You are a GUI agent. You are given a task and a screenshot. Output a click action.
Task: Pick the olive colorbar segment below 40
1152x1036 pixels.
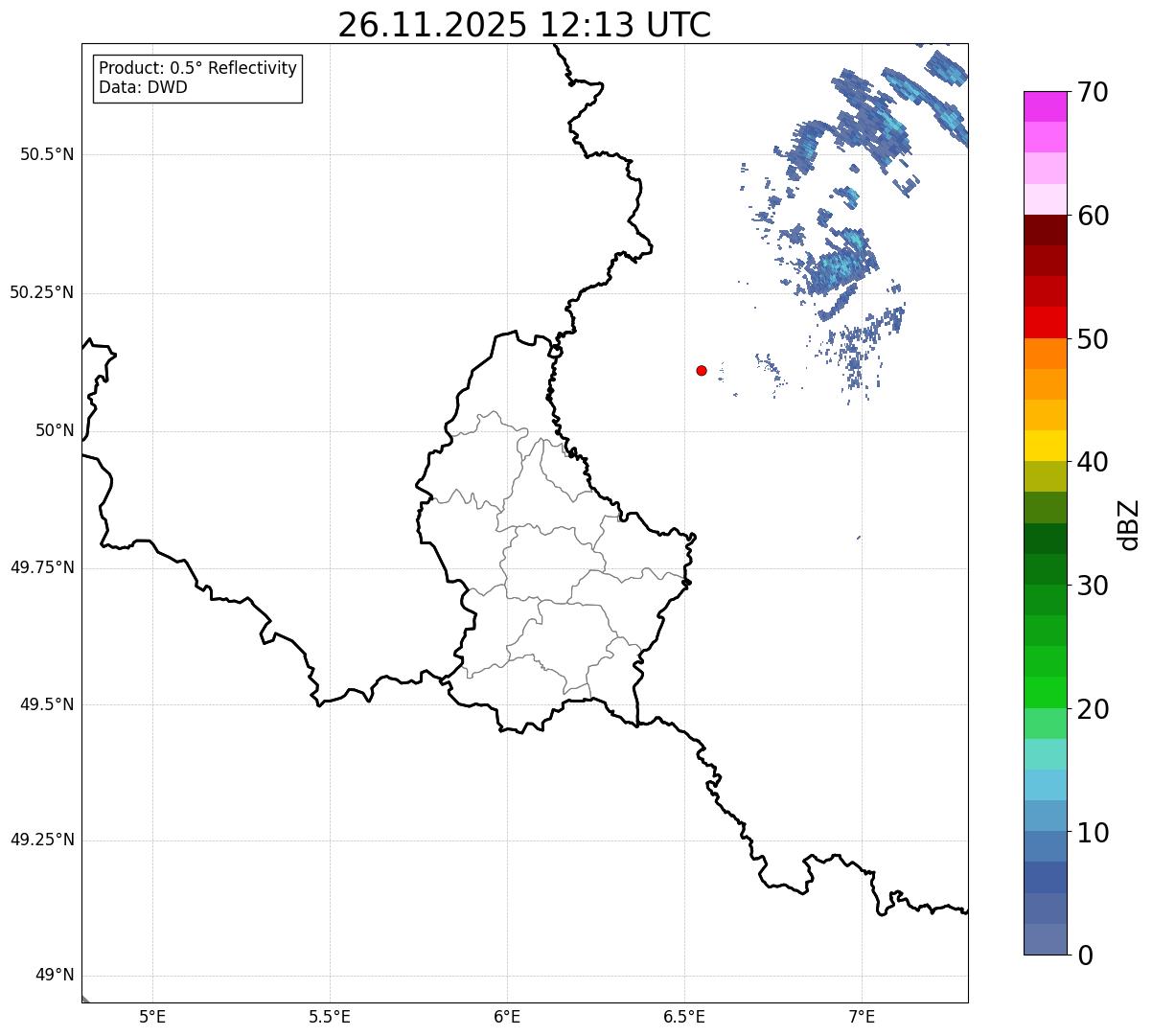[x=1045, y=476]
